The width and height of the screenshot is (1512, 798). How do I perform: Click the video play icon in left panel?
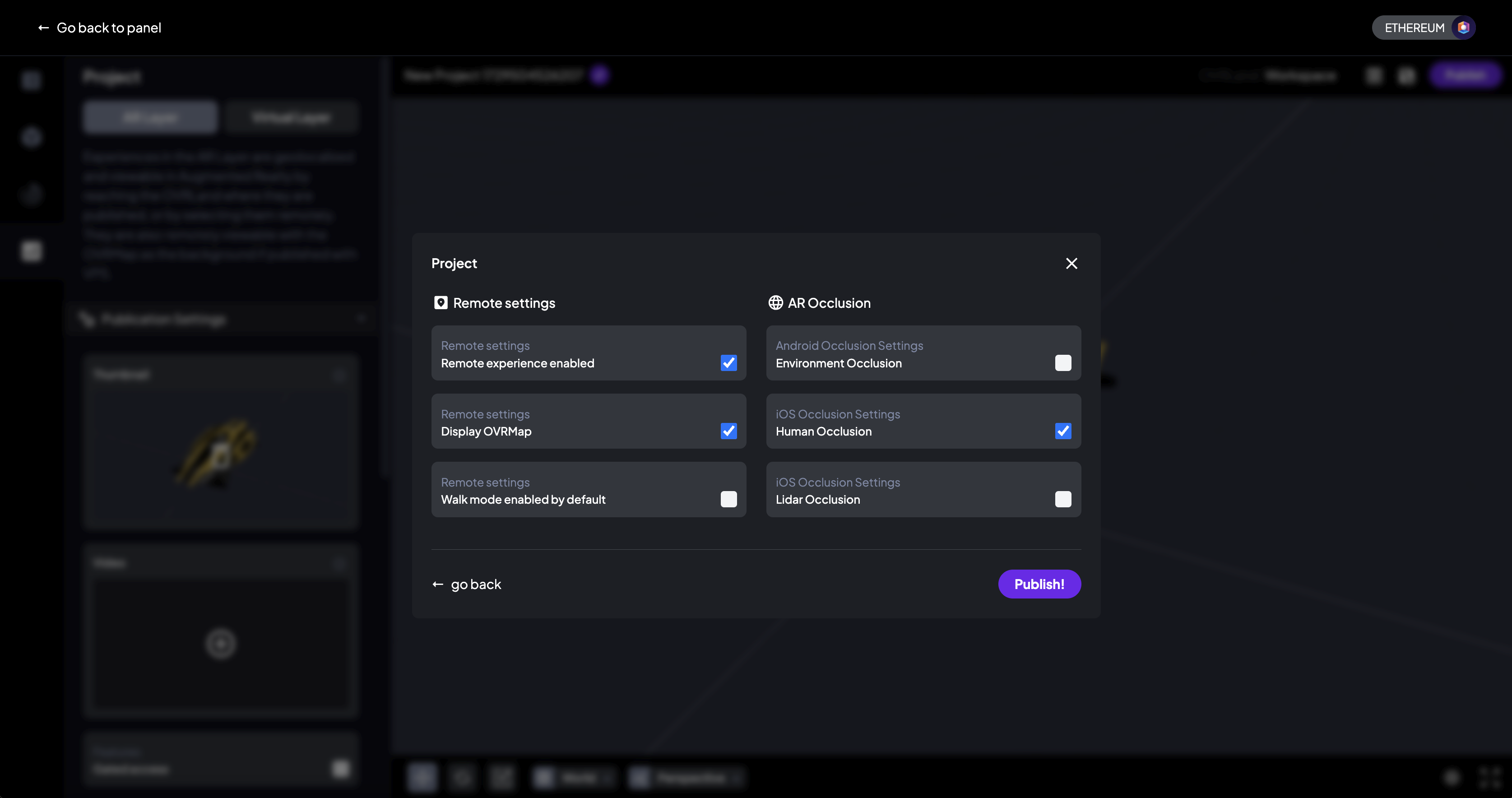pyautogui.click(x=221, y=644)
